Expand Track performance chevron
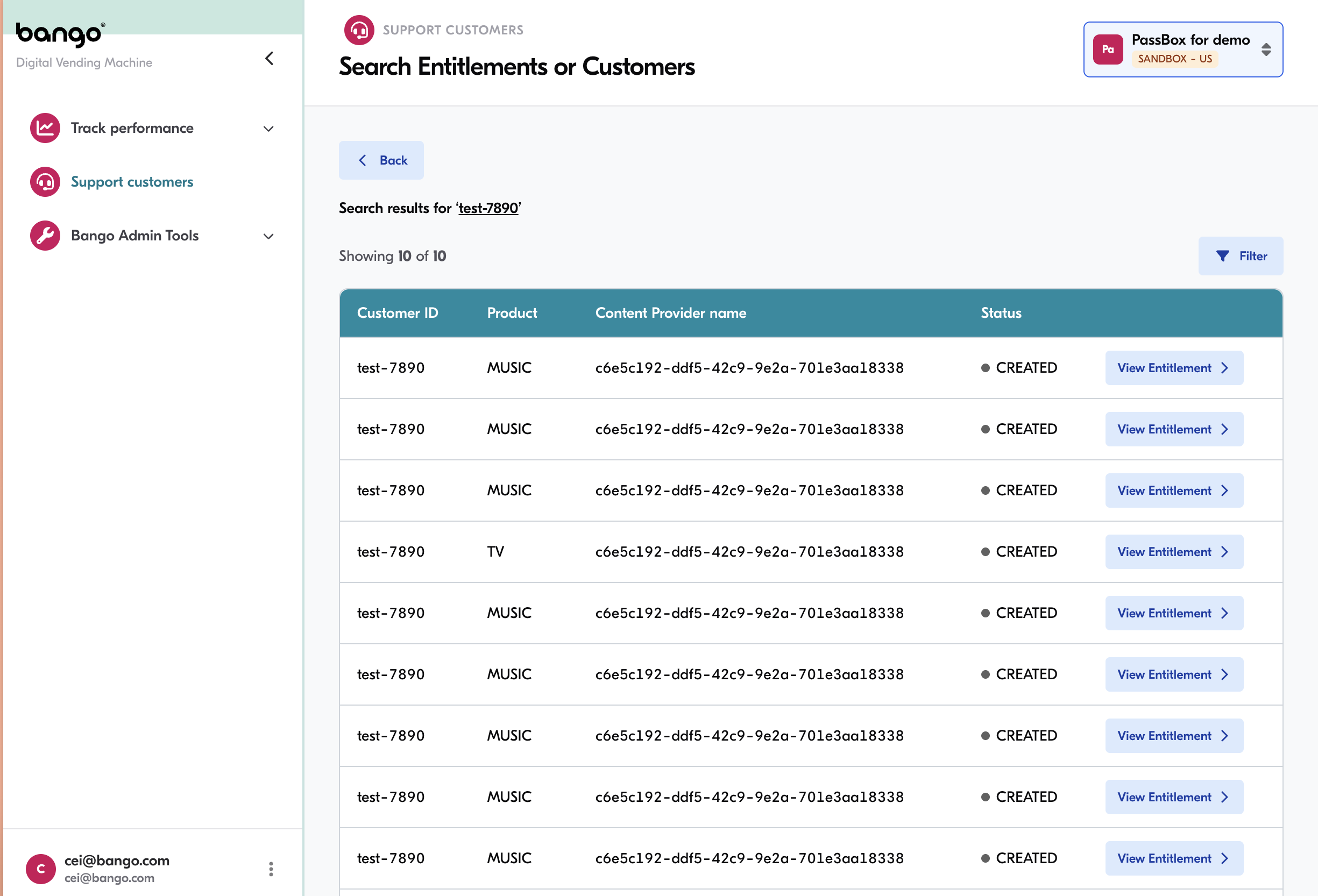This screenshot has width=1318, height=896. pos(269,129)
